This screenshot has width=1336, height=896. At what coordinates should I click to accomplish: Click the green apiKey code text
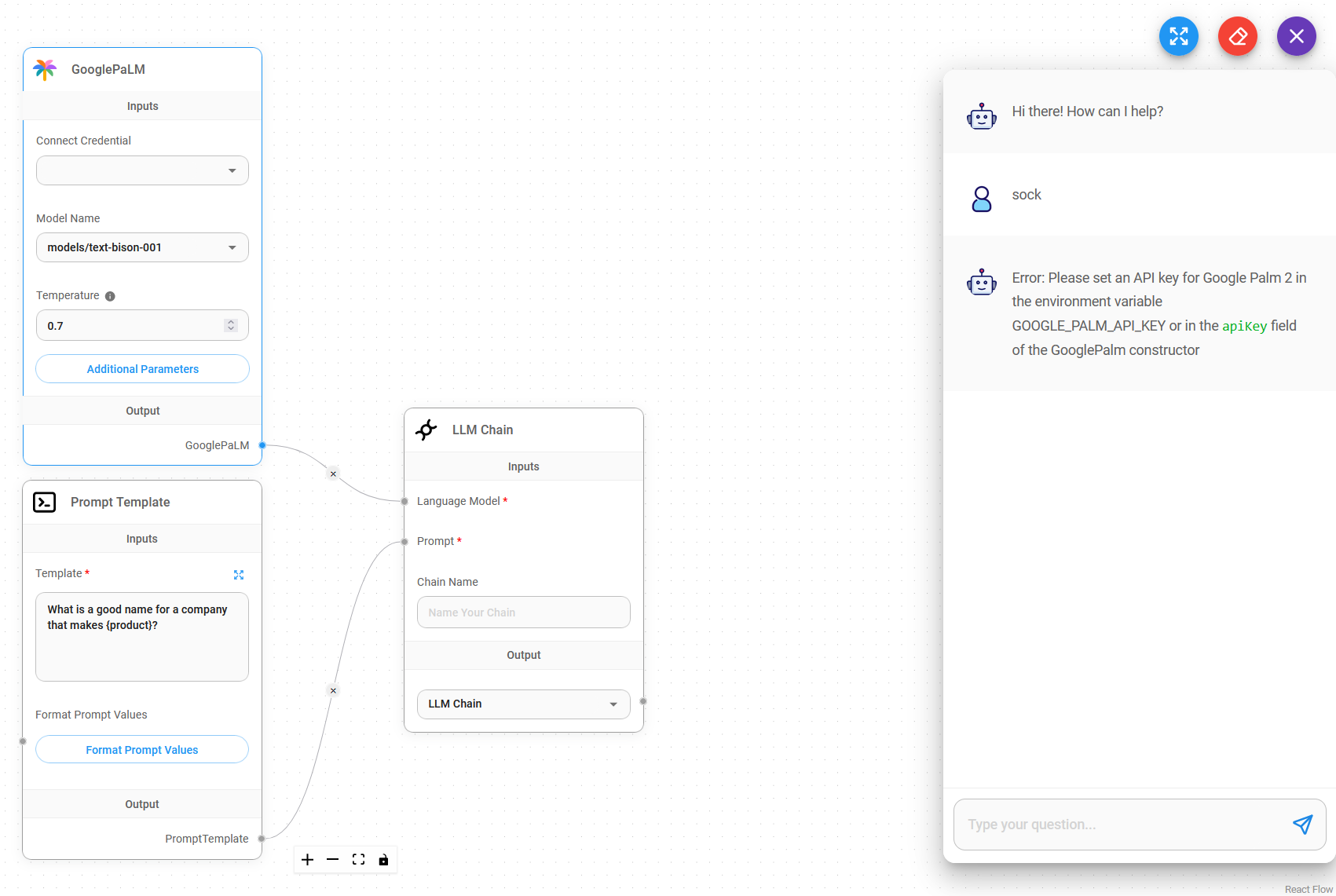pos(1245,326)
